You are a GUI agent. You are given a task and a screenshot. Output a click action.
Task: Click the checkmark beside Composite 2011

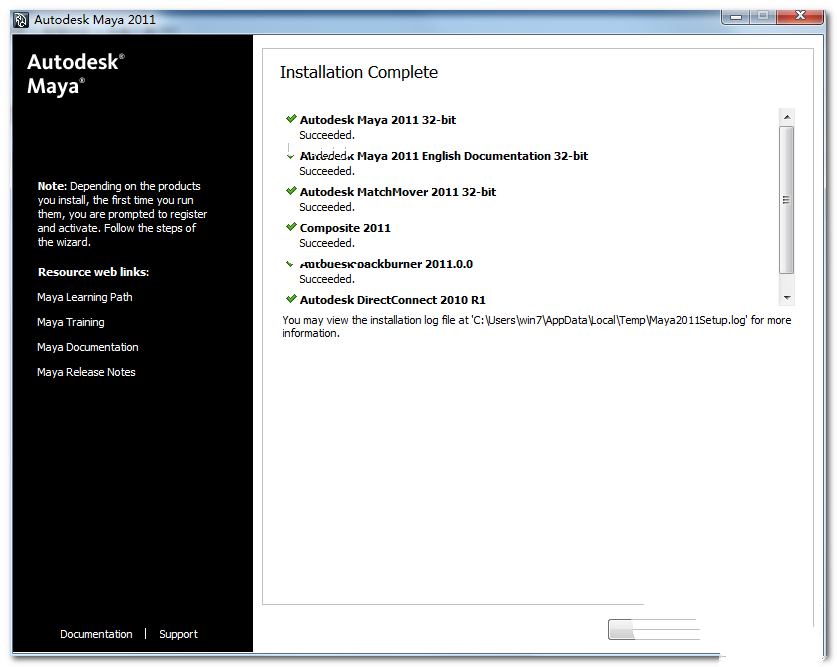point(291,227)
